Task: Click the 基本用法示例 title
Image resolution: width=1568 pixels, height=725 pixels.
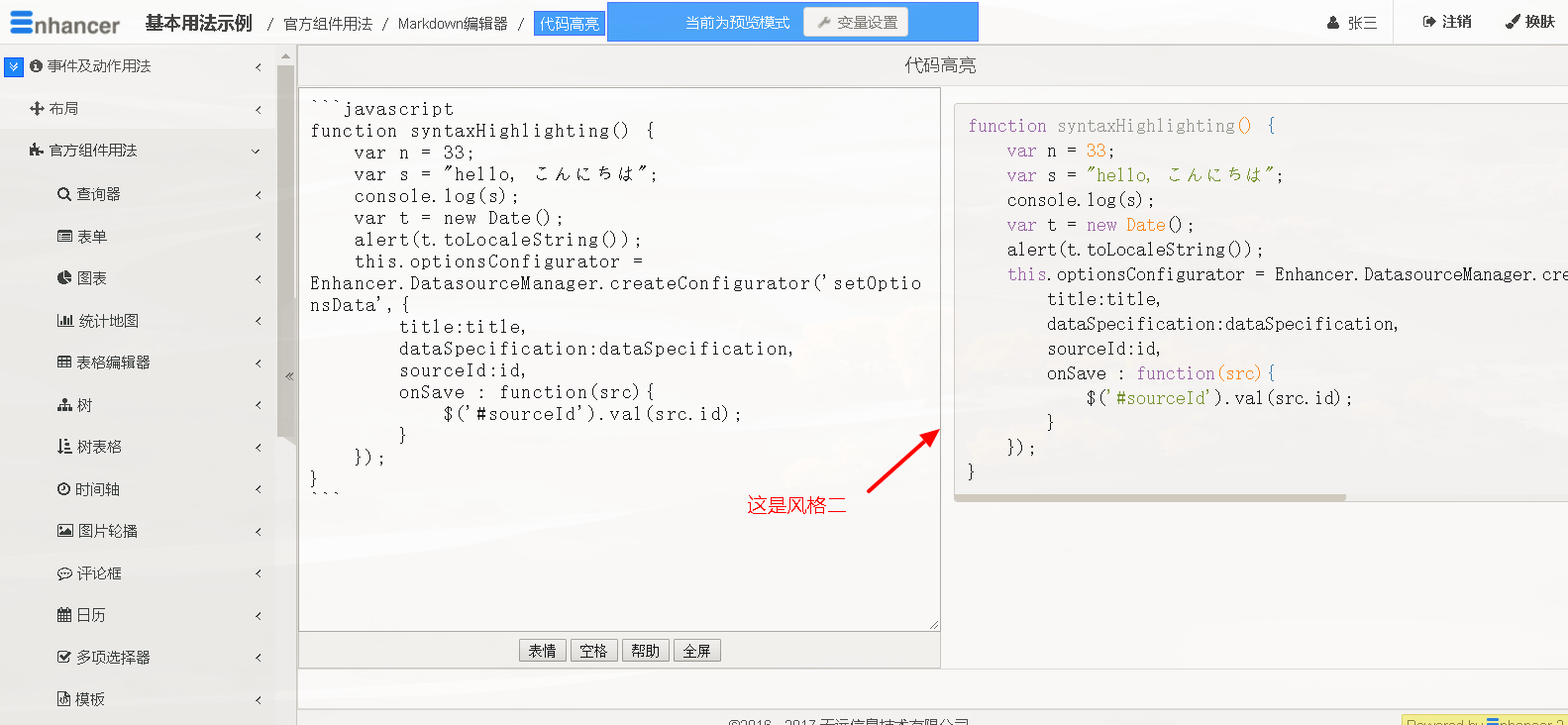Action: (199, 23)
